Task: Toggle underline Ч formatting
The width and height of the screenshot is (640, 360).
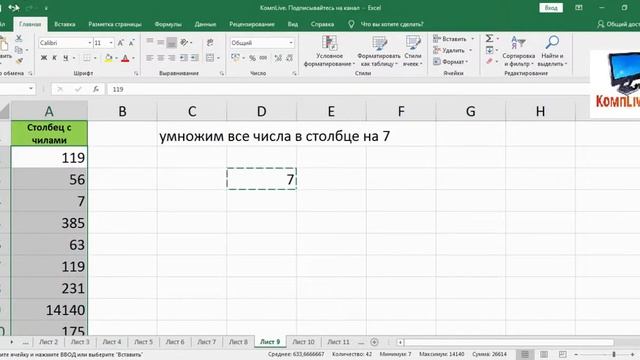Action: (65, 58)
